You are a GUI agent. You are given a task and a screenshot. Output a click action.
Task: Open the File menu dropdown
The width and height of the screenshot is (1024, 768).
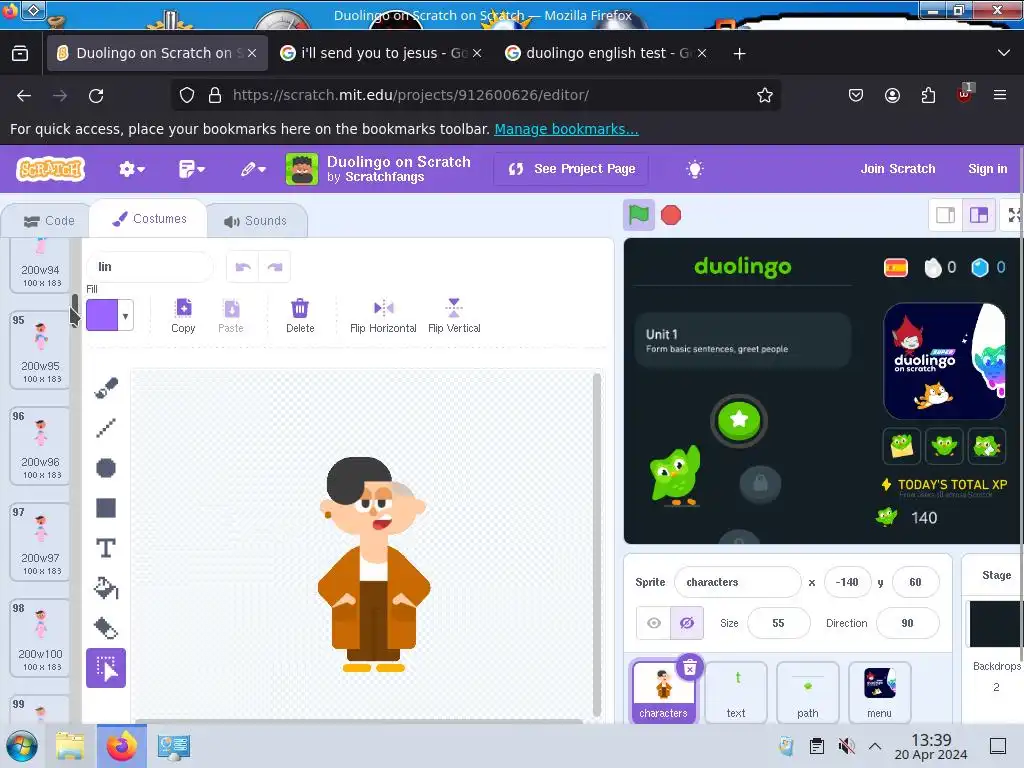click(191, 169)
